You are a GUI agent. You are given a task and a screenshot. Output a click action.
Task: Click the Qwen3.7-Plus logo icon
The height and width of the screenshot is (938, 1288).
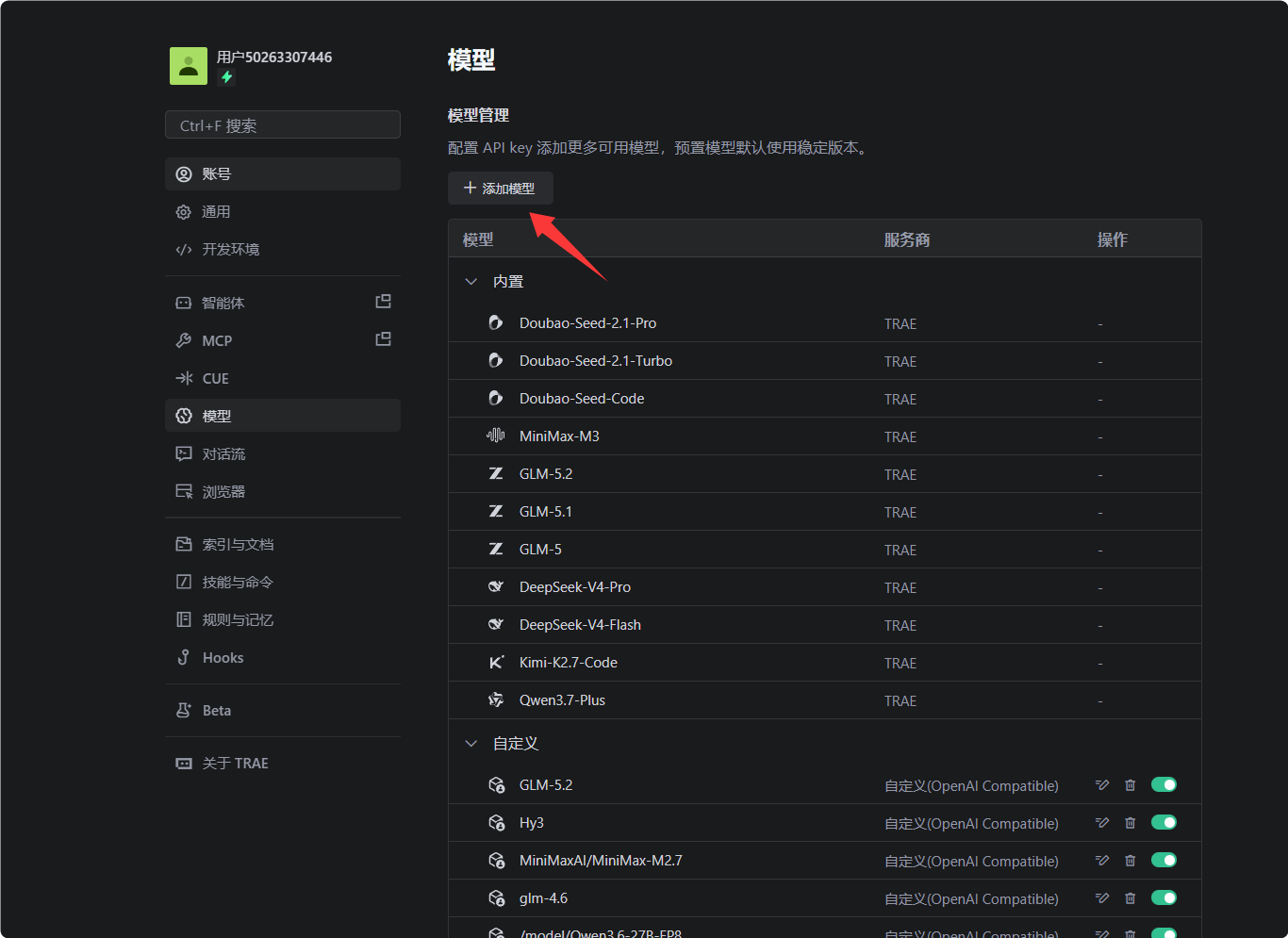pos(496,699)
